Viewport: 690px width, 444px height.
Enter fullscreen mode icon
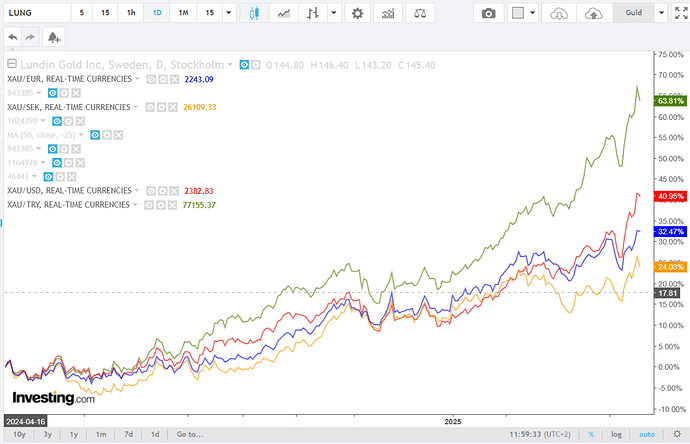(x=681, y=13)
